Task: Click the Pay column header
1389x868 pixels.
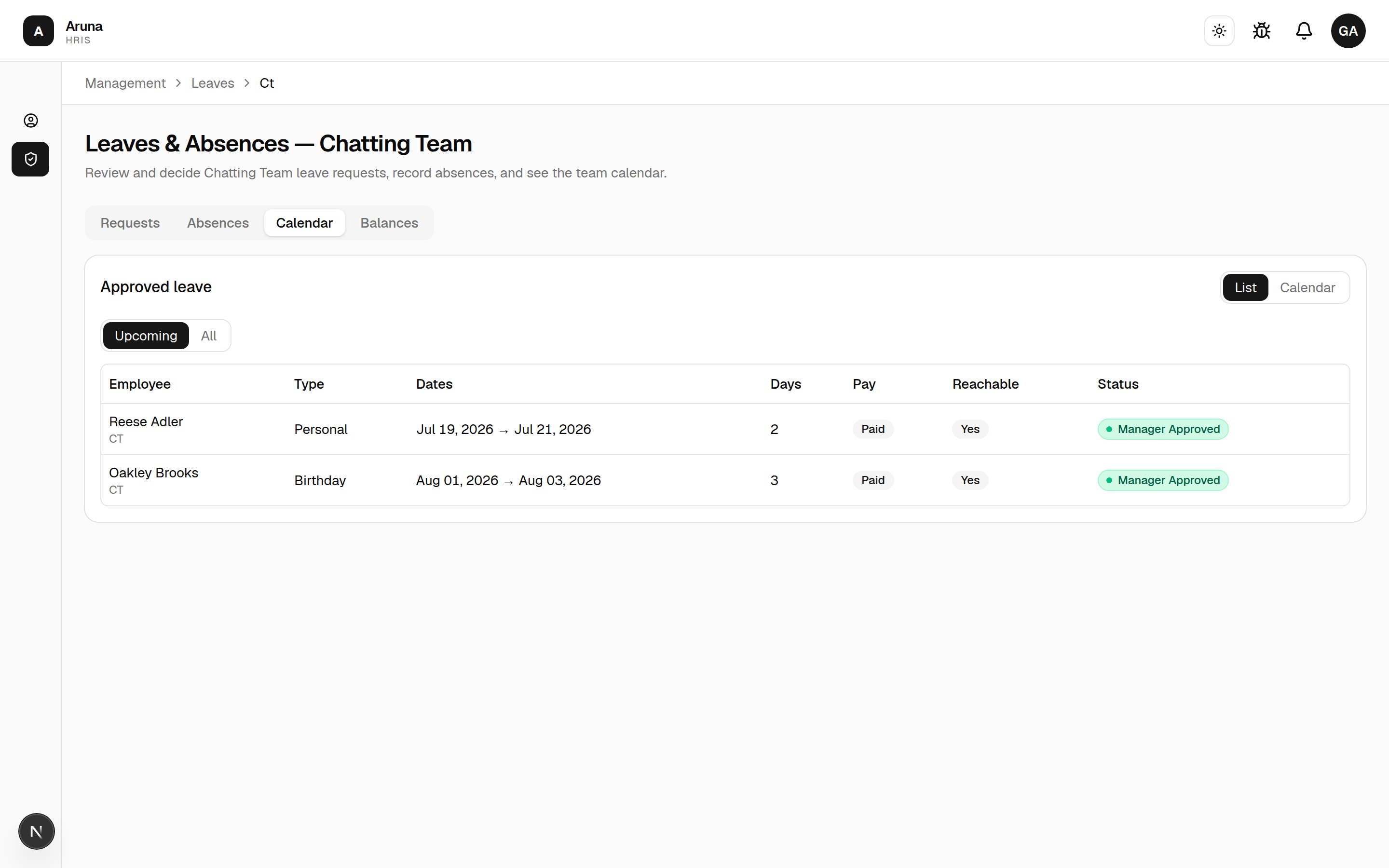Action: [x=864, y=384]
